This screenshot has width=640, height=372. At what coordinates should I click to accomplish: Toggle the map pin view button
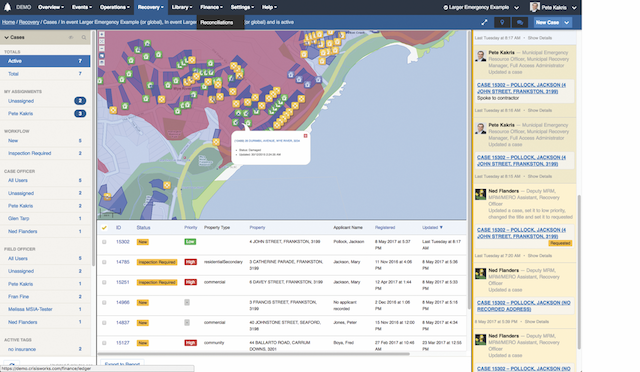point(502,22)
